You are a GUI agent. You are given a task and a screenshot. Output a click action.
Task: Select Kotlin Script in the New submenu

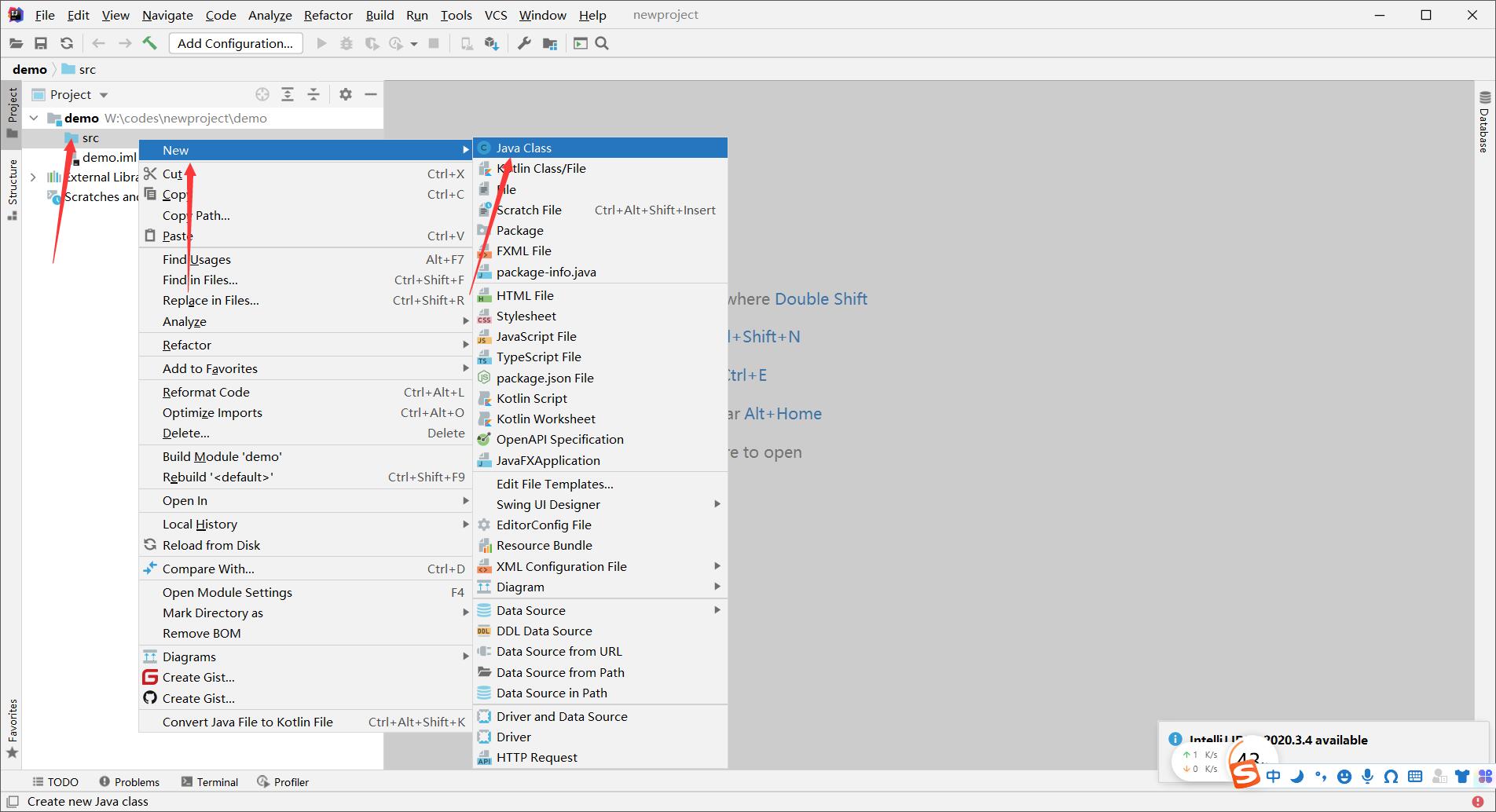[600, 398]
